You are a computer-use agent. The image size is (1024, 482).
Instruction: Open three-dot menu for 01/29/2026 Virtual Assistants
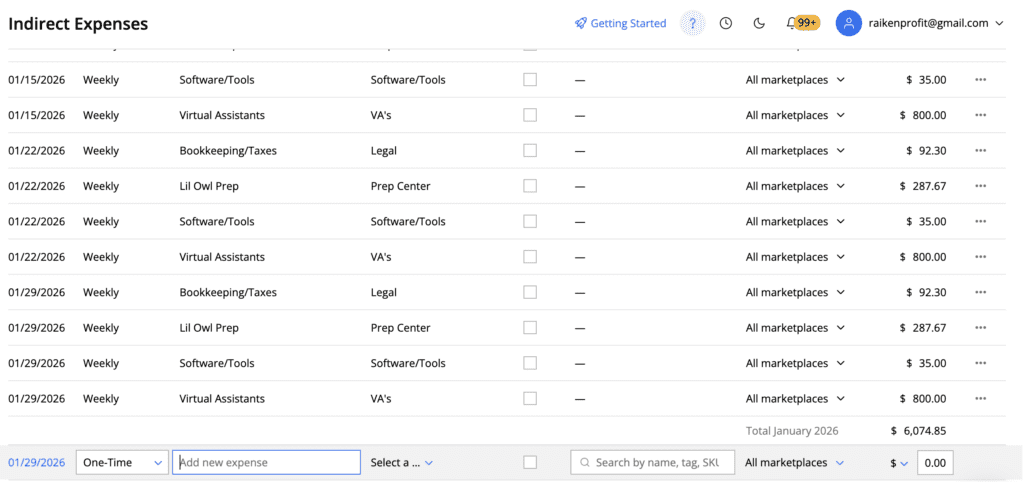[x=980, y=399]
